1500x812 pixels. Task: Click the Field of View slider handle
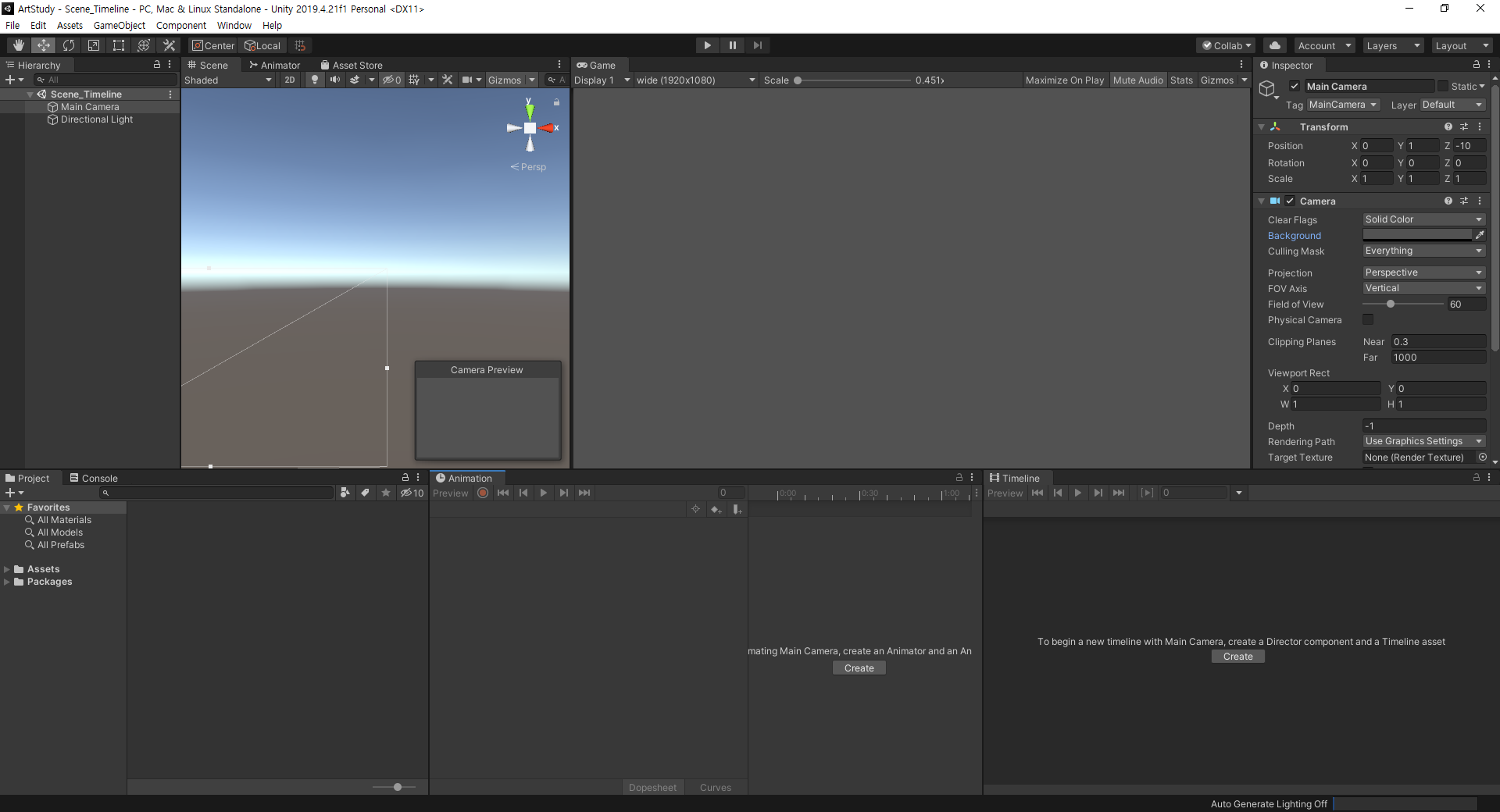(1391, 304)
